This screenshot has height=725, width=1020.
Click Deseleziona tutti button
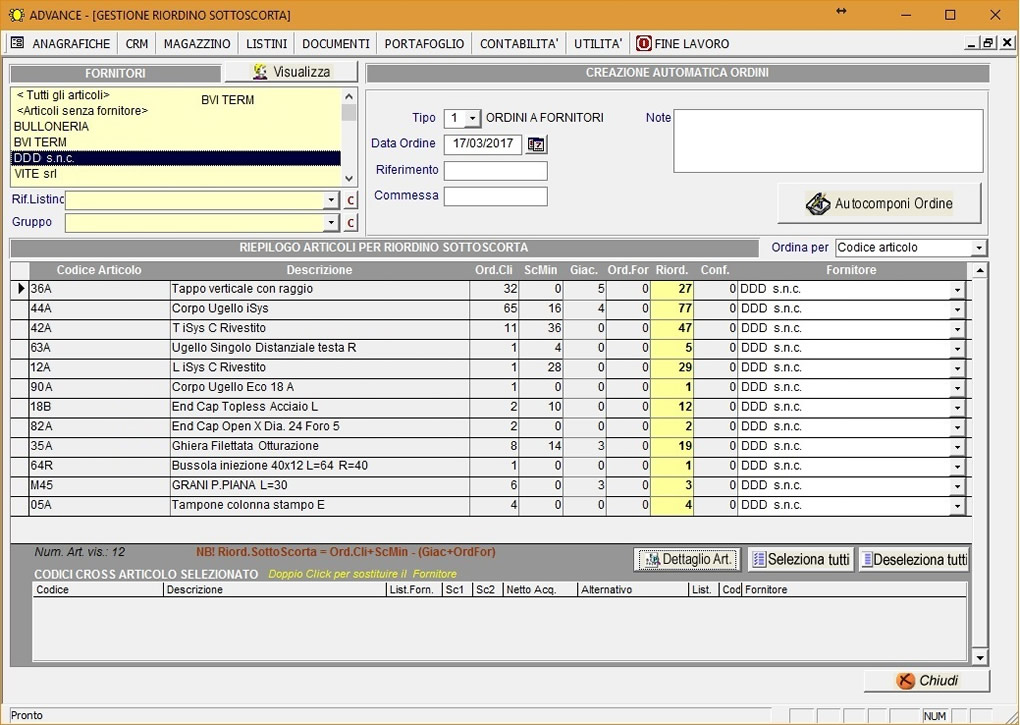[x=915, y=559]
